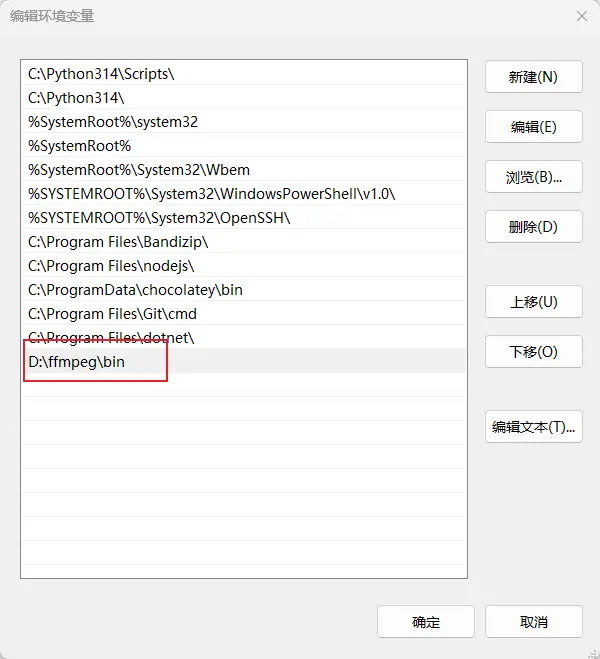The width and height of the screenshot is (600, 659).
Task: Select the chocolatey\bin path entry
Action: 135,290
